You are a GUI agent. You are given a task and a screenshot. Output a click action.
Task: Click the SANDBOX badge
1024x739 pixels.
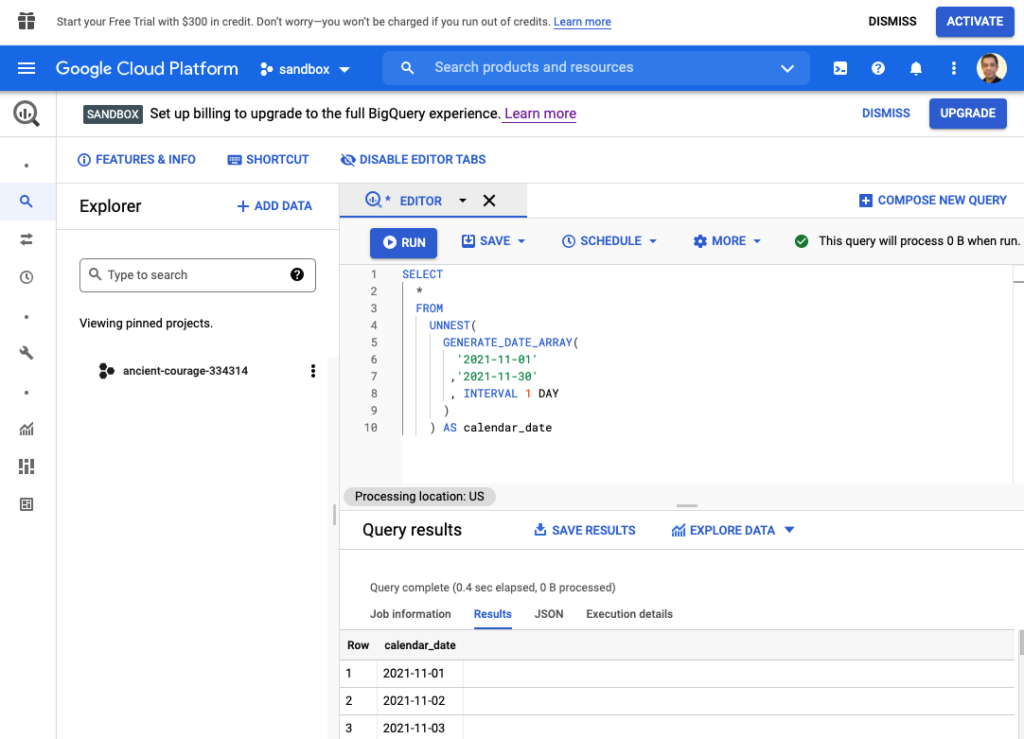pos(112,114)
